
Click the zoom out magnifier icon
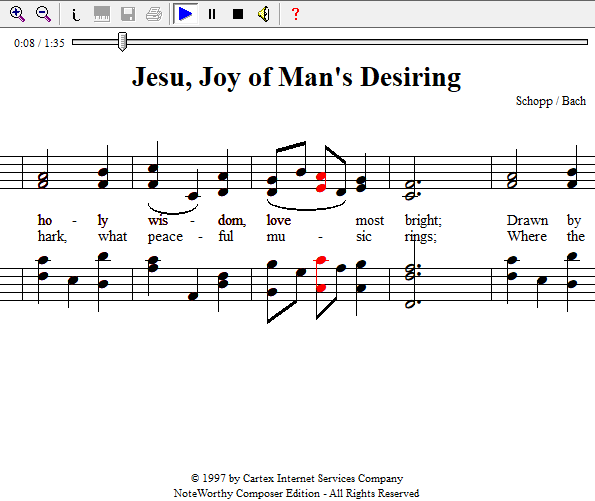click(43, 14)
